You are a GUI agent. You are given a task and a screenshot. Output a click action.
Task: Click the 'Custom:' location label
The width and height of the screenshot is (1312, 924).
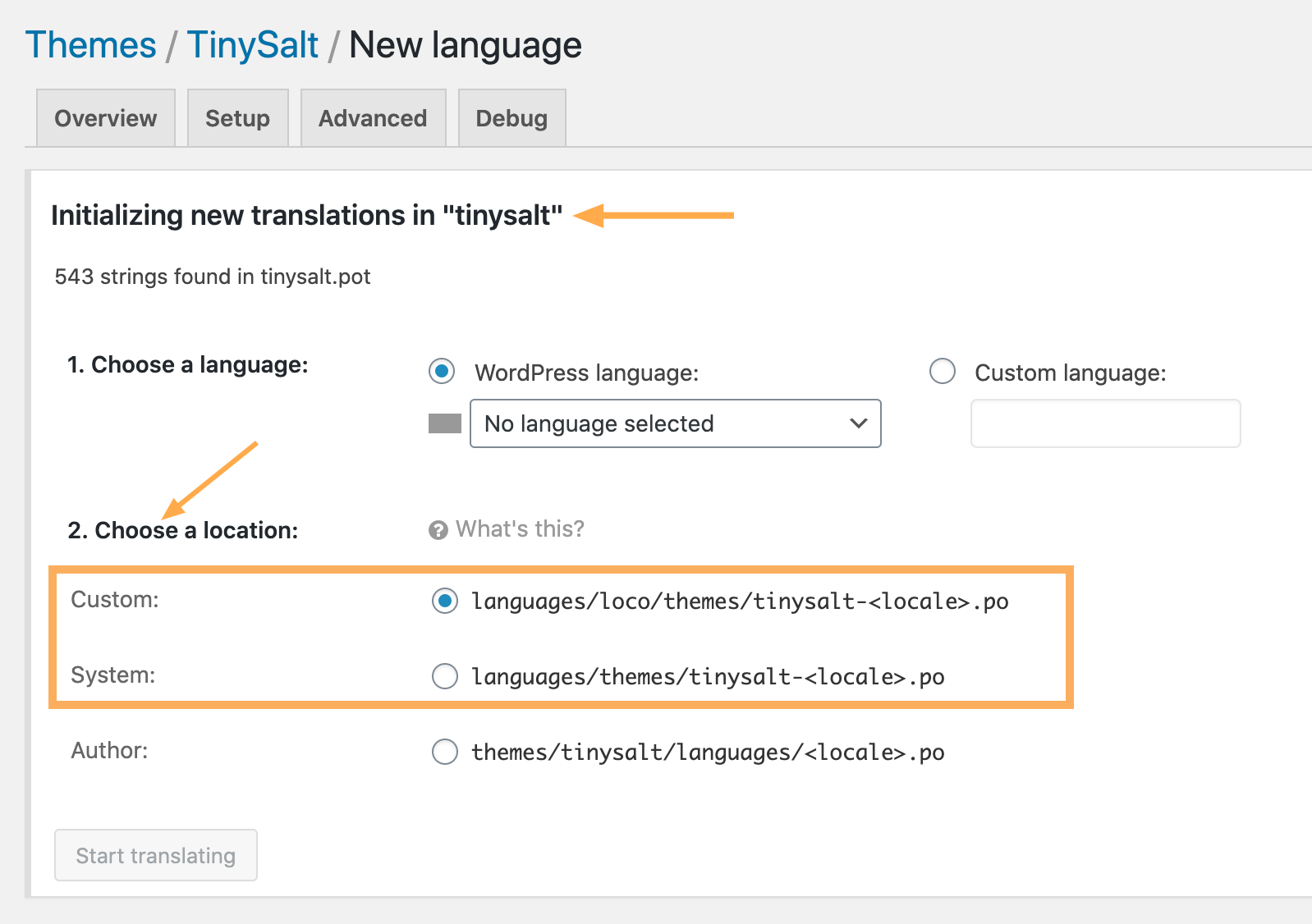coord(115,600)
